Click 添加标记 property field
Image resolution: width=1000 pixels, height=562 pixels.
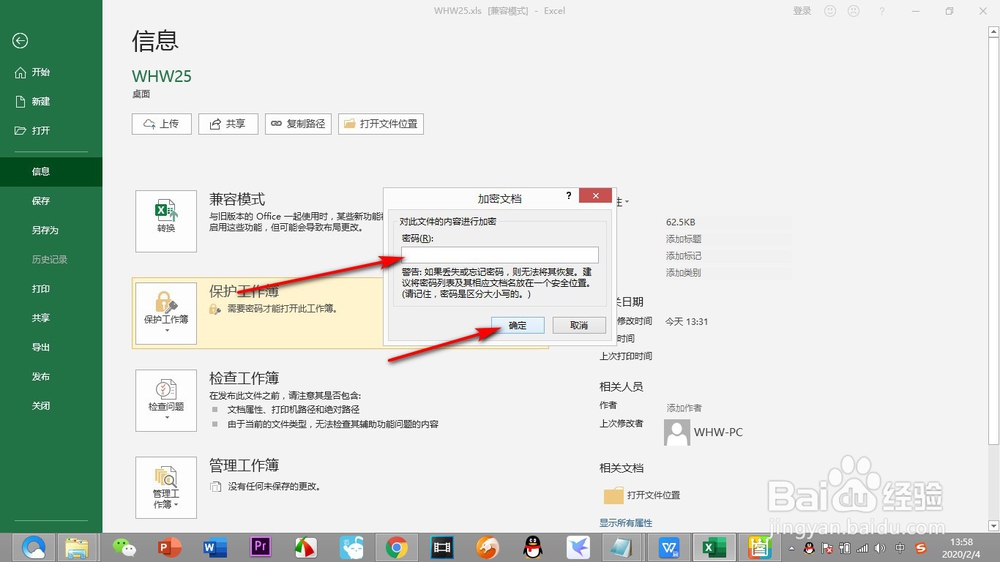[684, 256]
